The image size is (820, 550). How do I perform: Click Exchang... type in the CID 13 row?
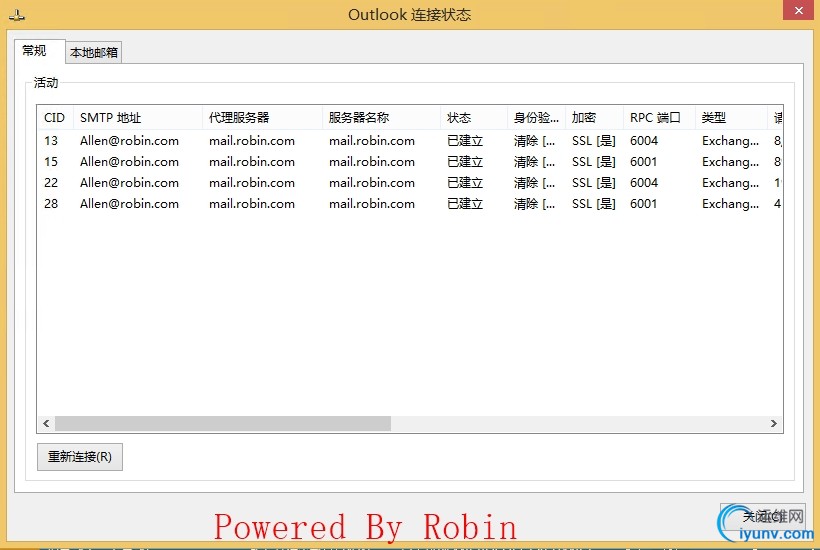pos(730,141)
